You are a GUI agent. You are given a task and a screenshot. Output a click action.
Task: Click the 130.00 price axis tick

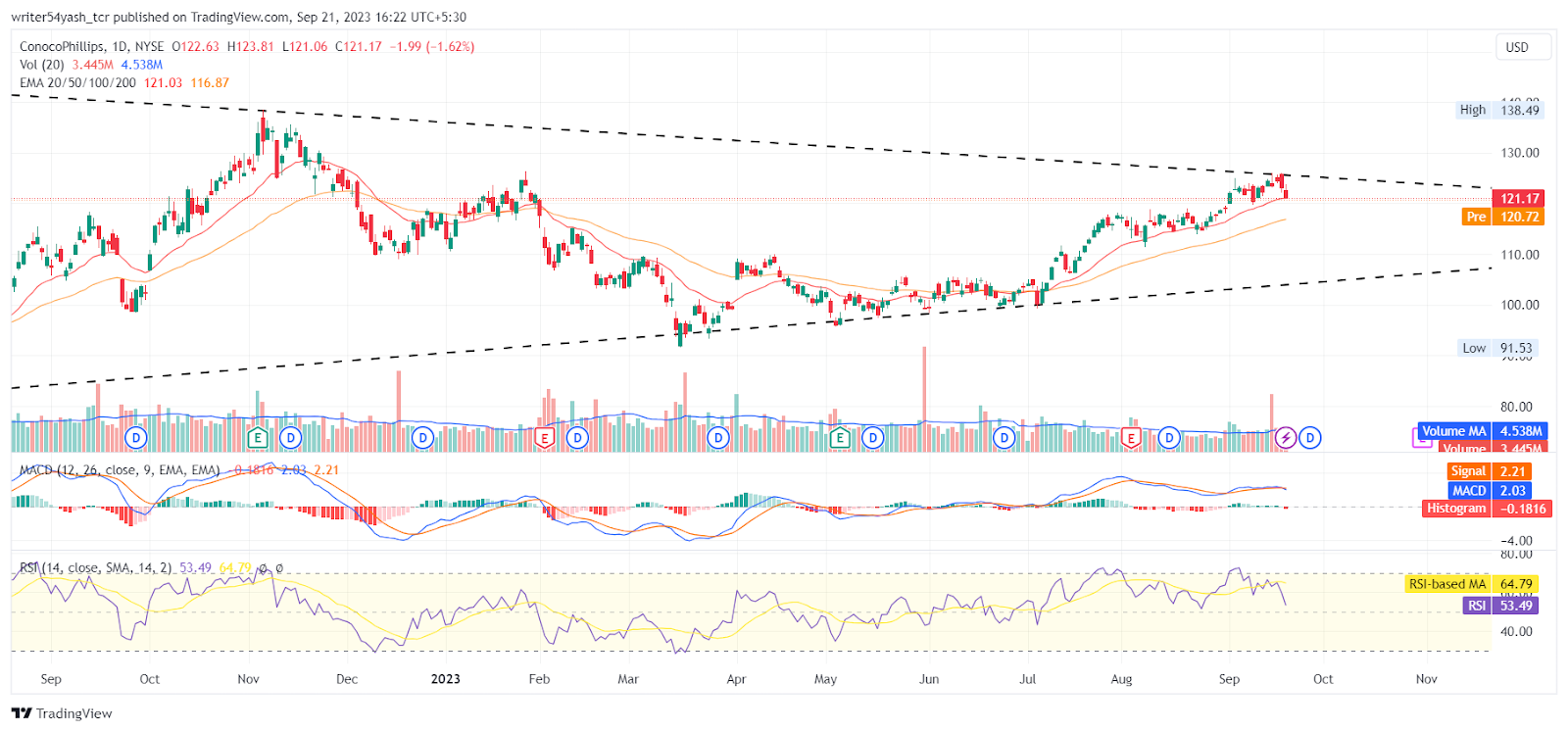click(x=1520, y=153)
